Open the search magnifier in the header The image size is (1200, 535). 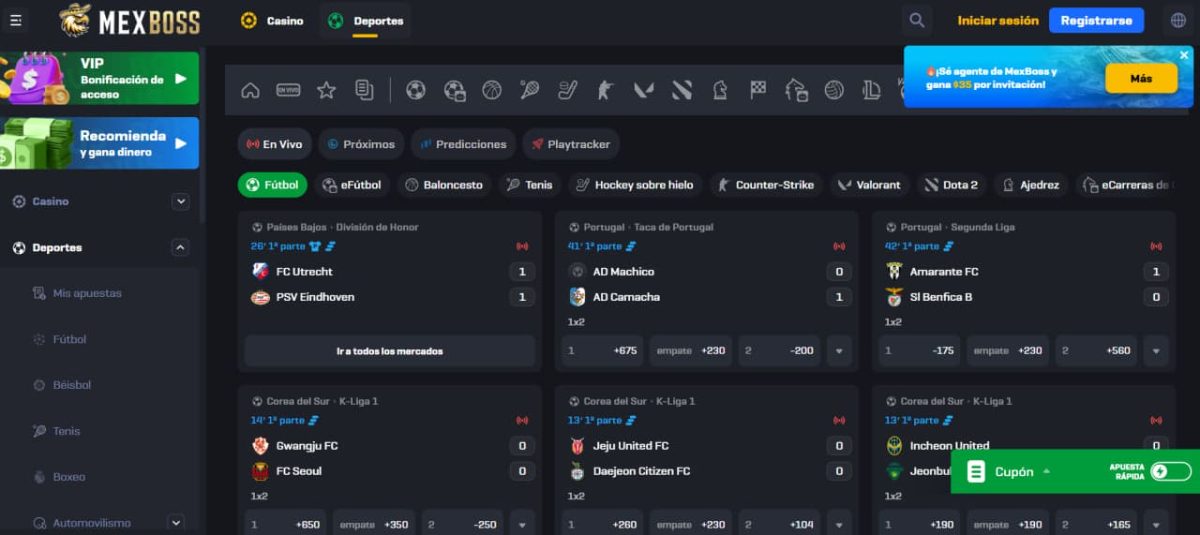(915, 20)
